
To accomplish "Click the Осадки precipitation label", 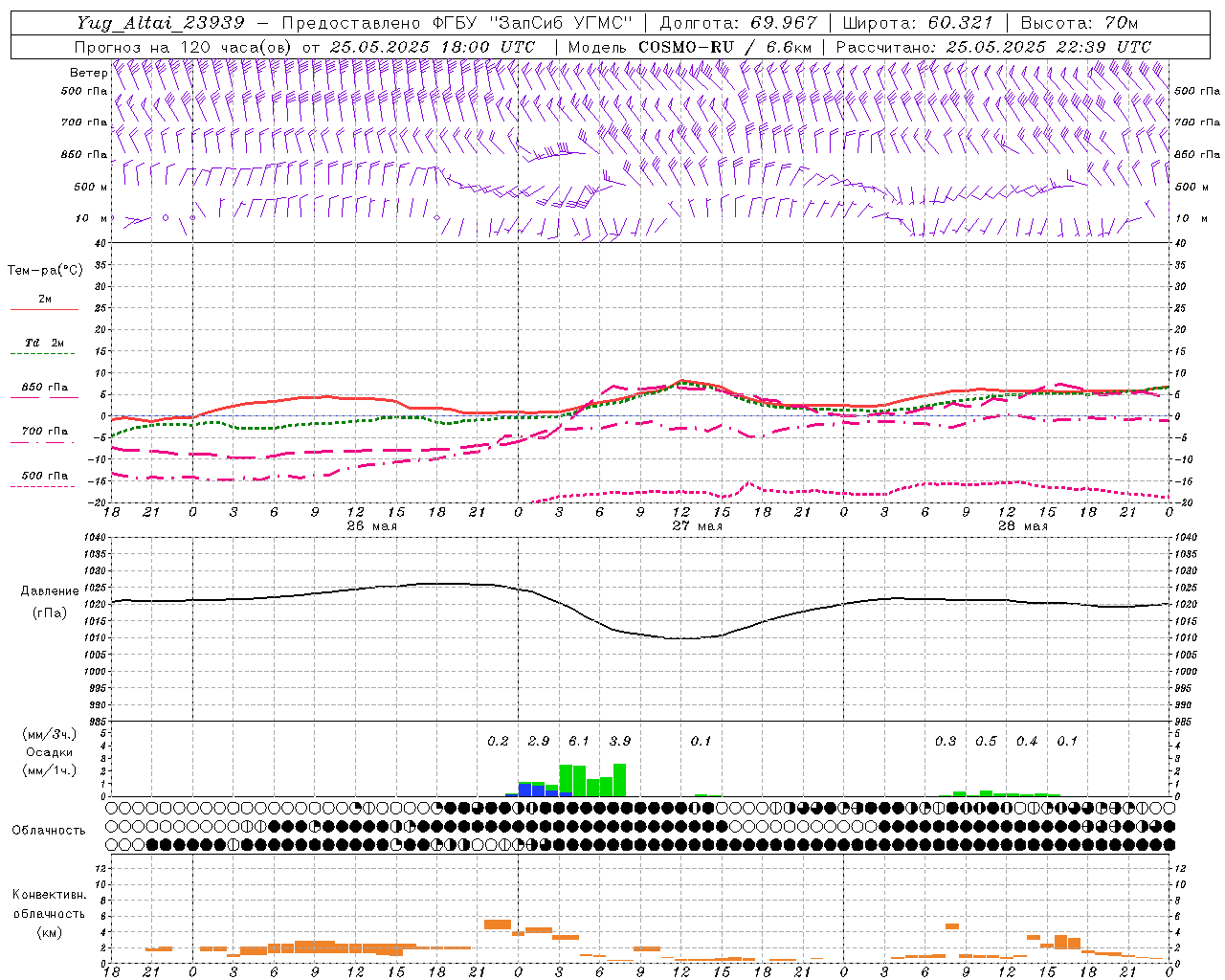I will 49,752.
